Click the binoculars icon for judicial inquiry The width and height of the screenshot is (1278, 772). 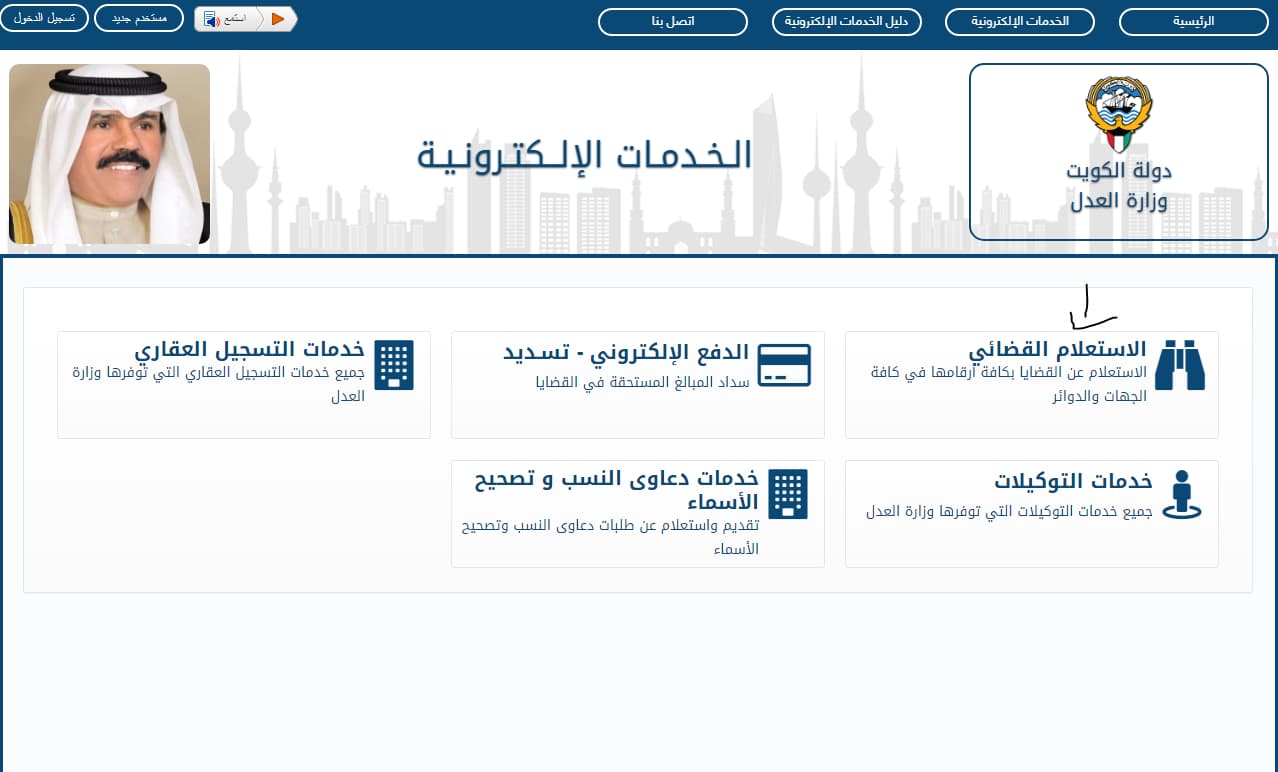(1180, 364)
